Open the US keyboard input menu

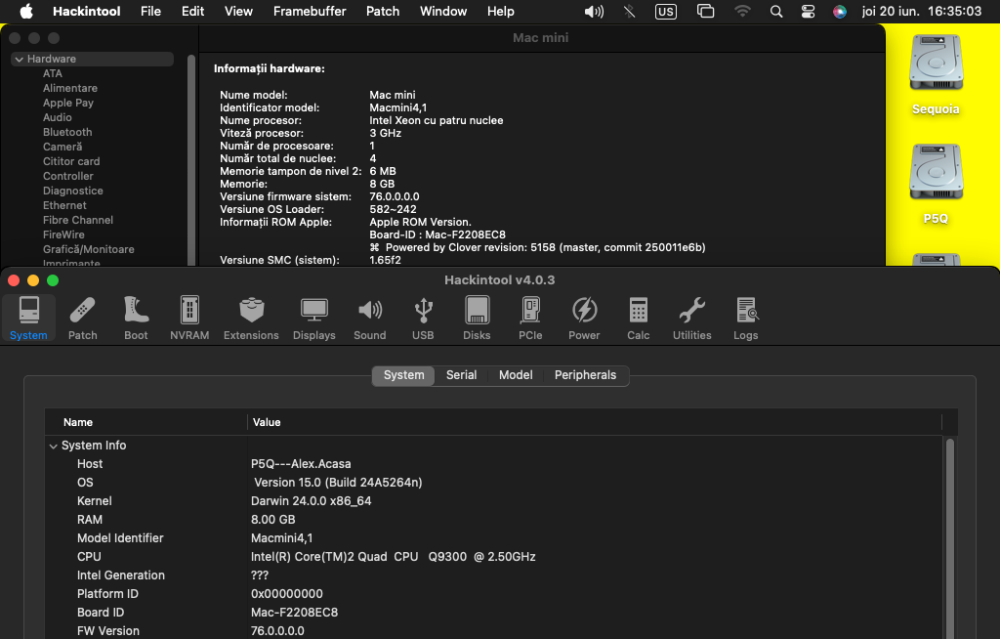point(665,11)
